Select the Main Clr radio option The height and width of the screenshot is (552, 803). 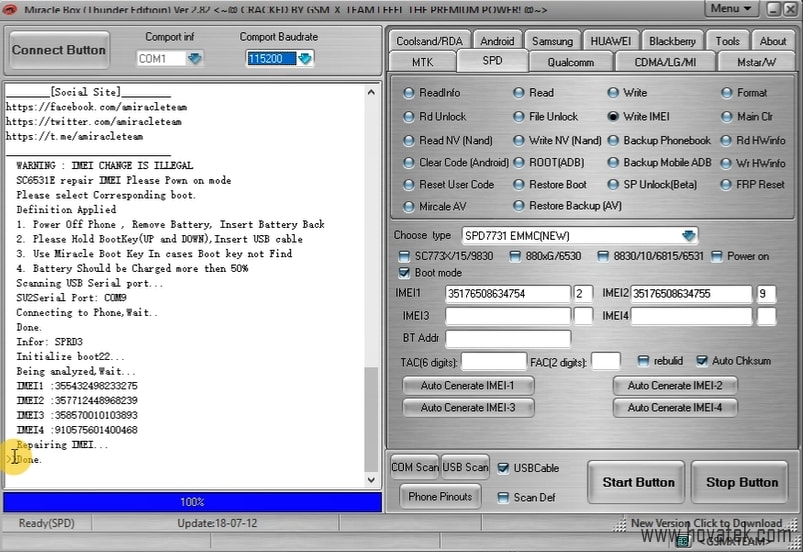[x=727, y=117]
